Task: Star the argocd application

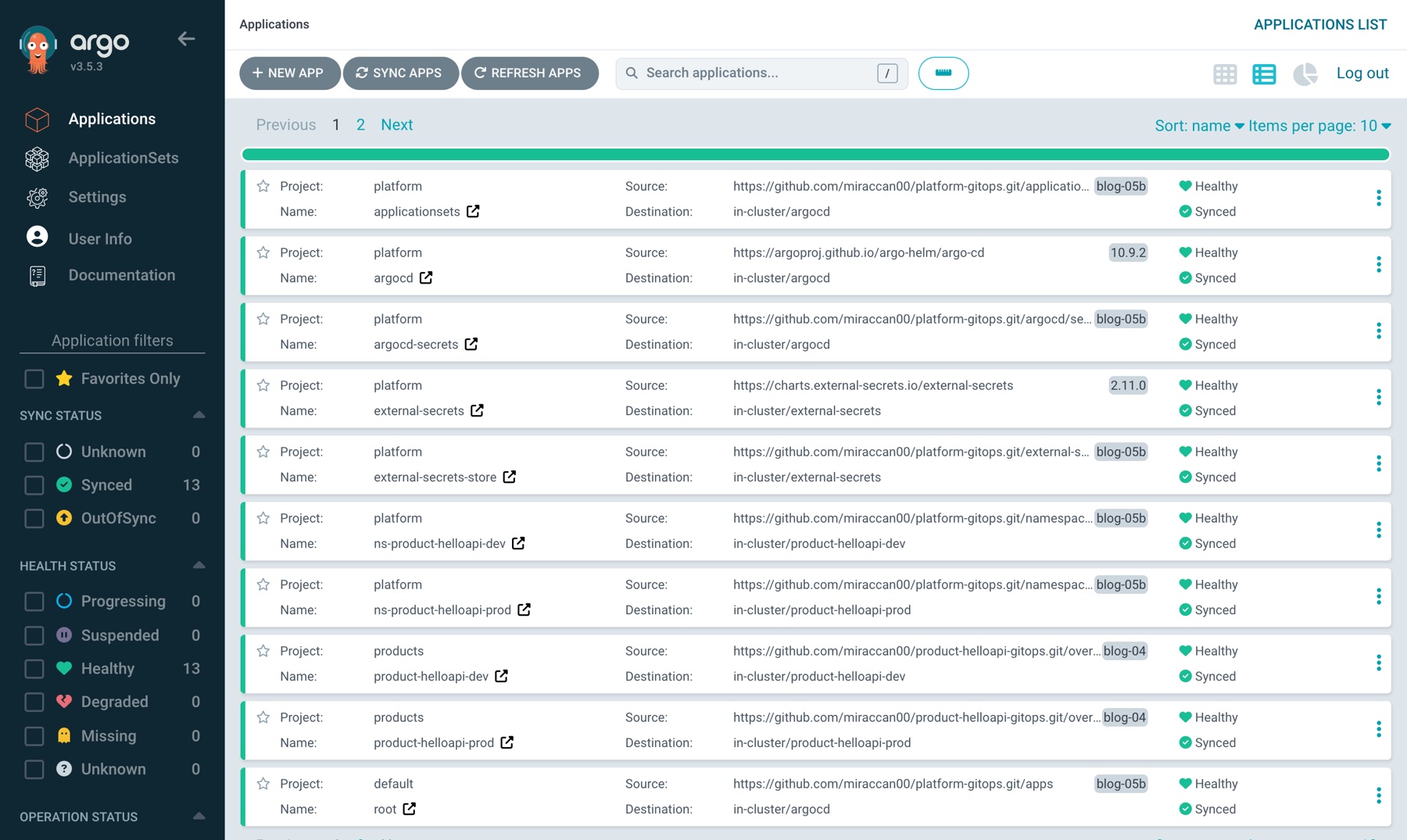Action: pyautogui.click(x=263, y=252)
